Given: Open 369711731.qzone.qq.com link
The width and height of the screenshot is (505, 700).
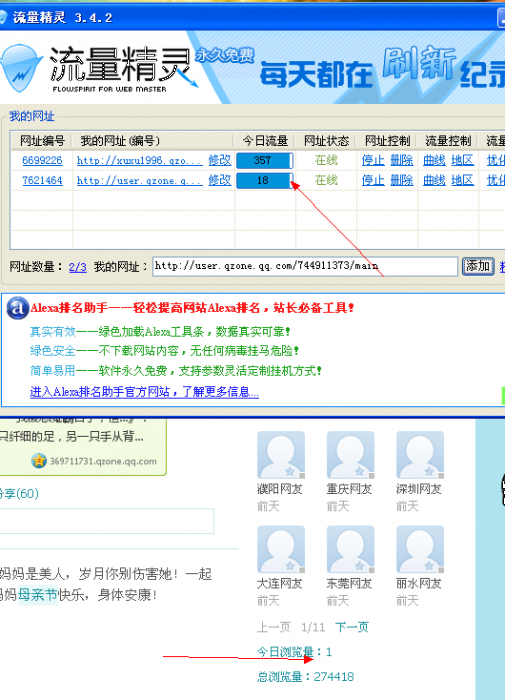Looking at the screenshot, I should (103, 461).
